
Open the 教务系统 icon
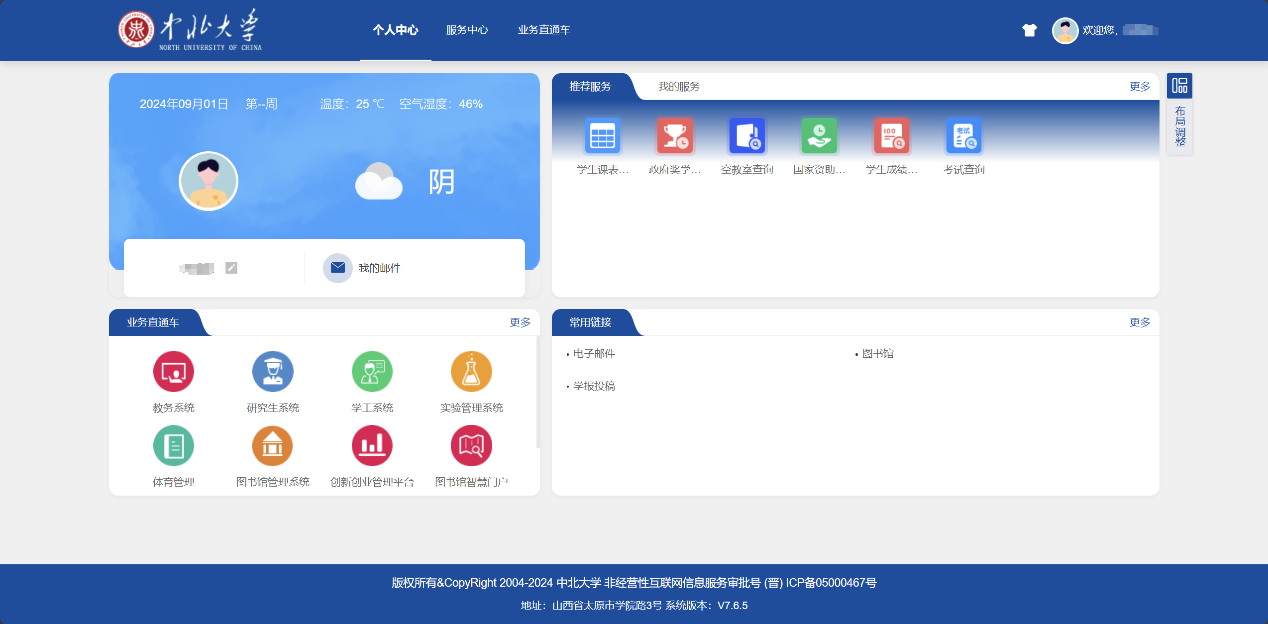[x=173, y=372]
